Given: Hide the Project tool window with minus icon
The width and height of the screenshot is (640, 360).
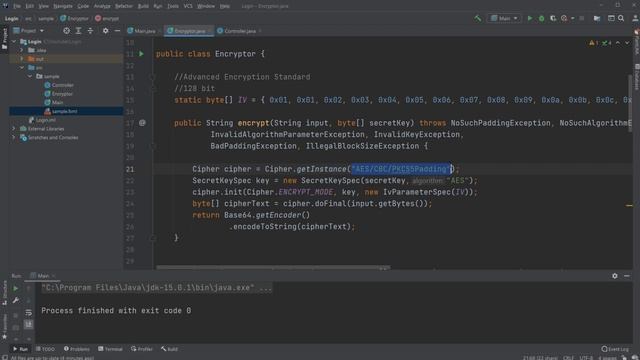Looking at the screenshot, I should pos(117,31).
